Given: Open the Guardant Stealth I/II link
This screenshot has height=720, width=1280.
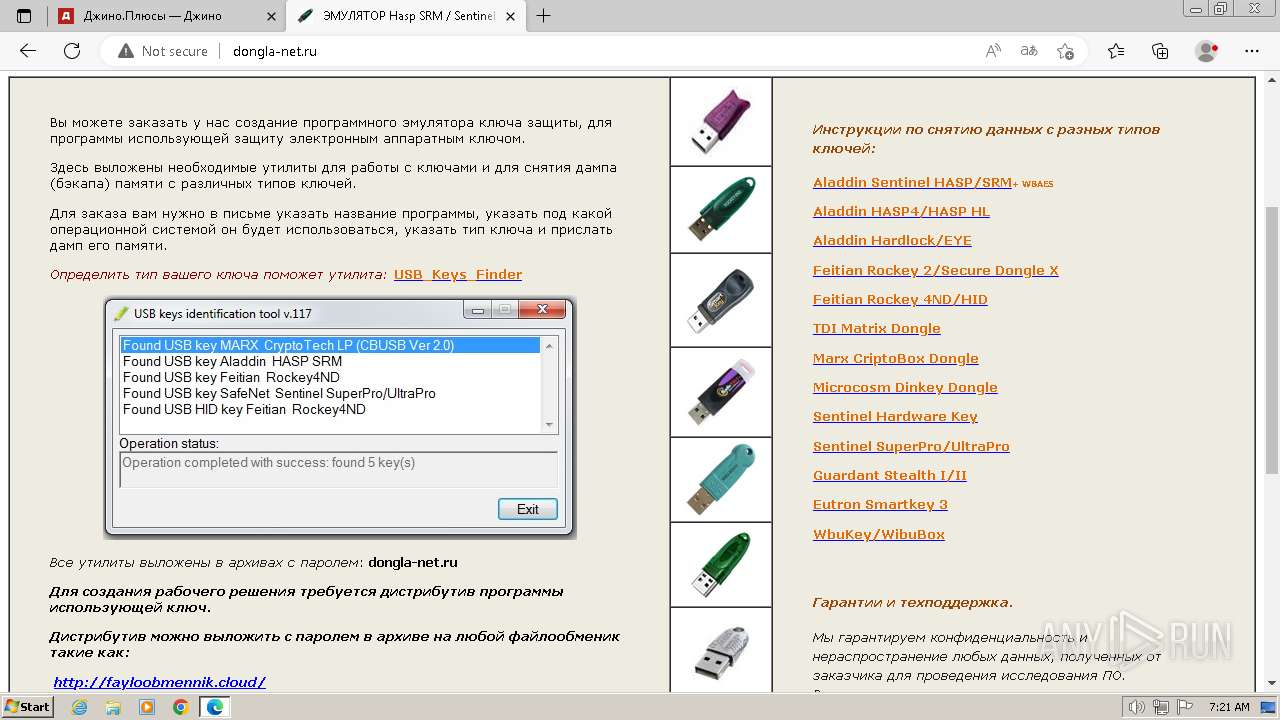Looking at the screenshot, I should 890,476.
